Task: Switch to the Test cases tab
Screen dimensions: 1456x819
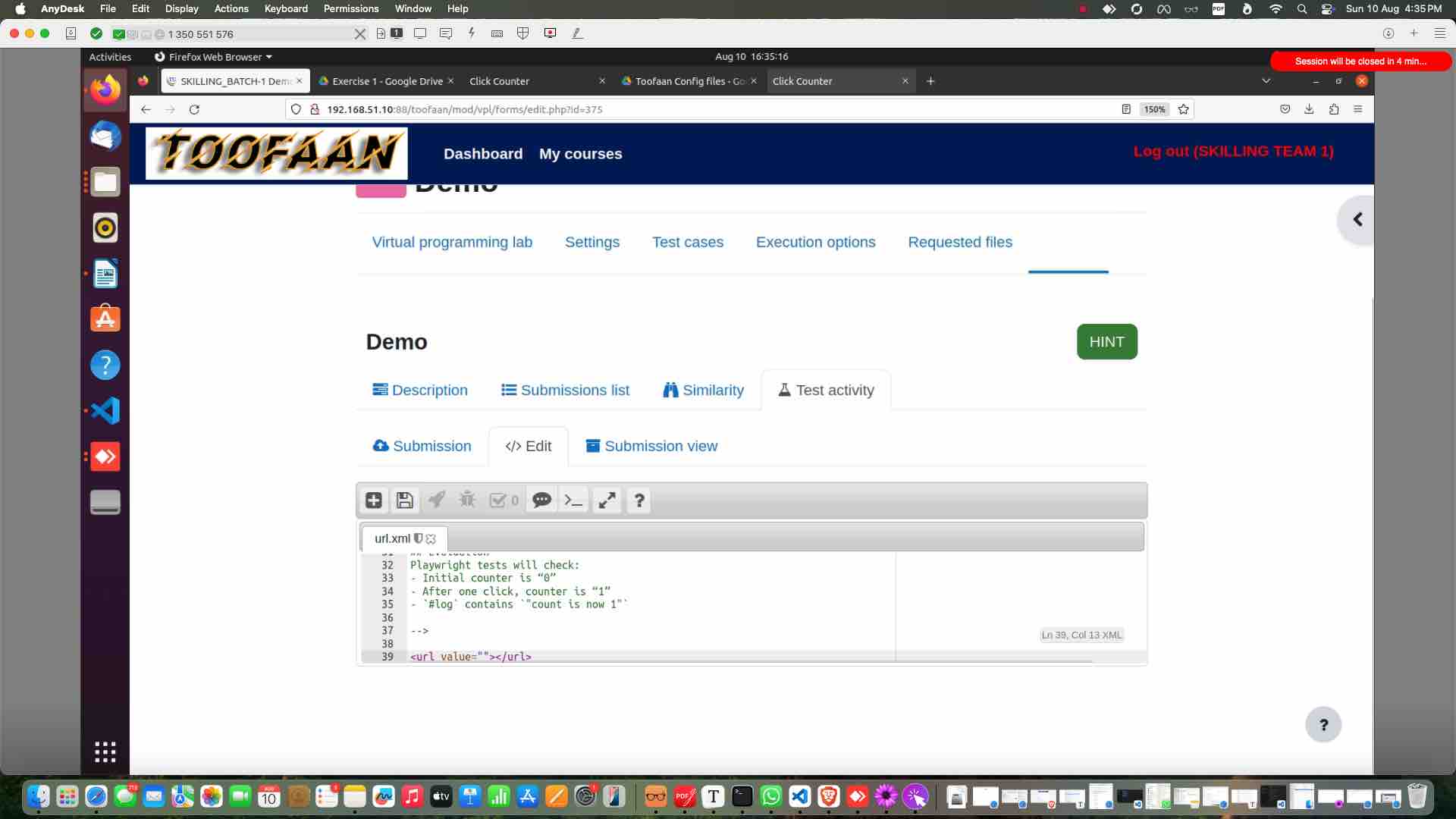Action: [x=688, y=242]
